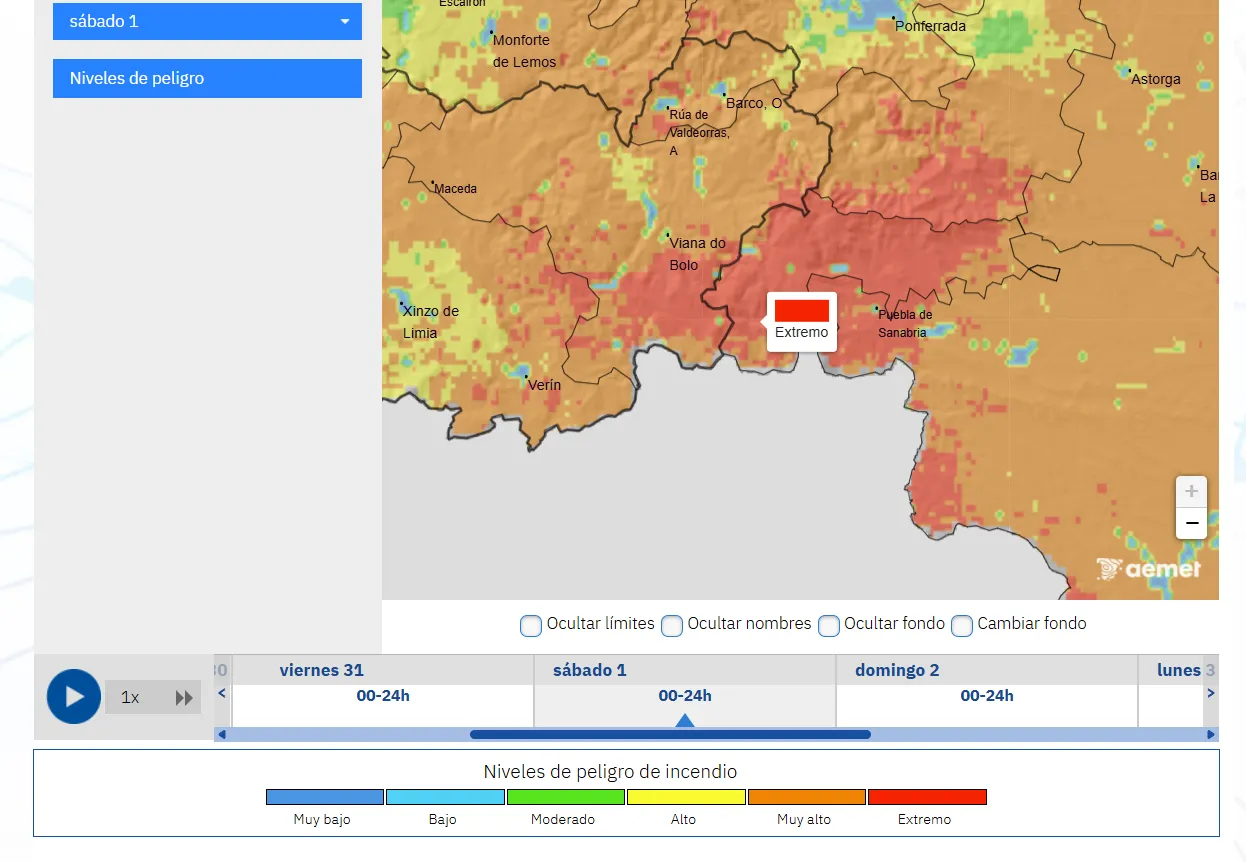Tick the Ocultar nombres checkbox

672,626
